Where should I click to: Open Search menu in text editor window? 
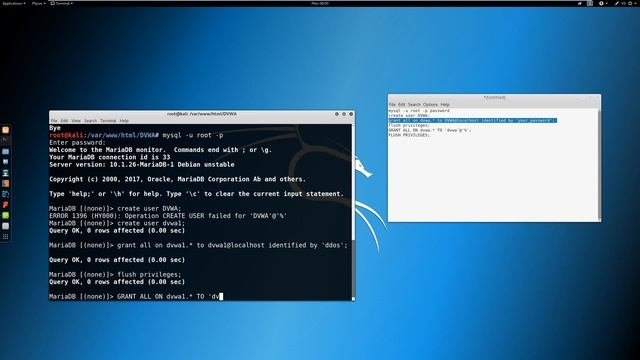414,105
